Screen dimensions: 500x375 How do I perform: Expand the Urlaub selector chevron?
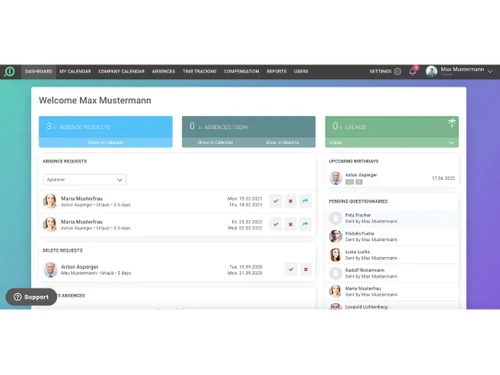[451, 143]
